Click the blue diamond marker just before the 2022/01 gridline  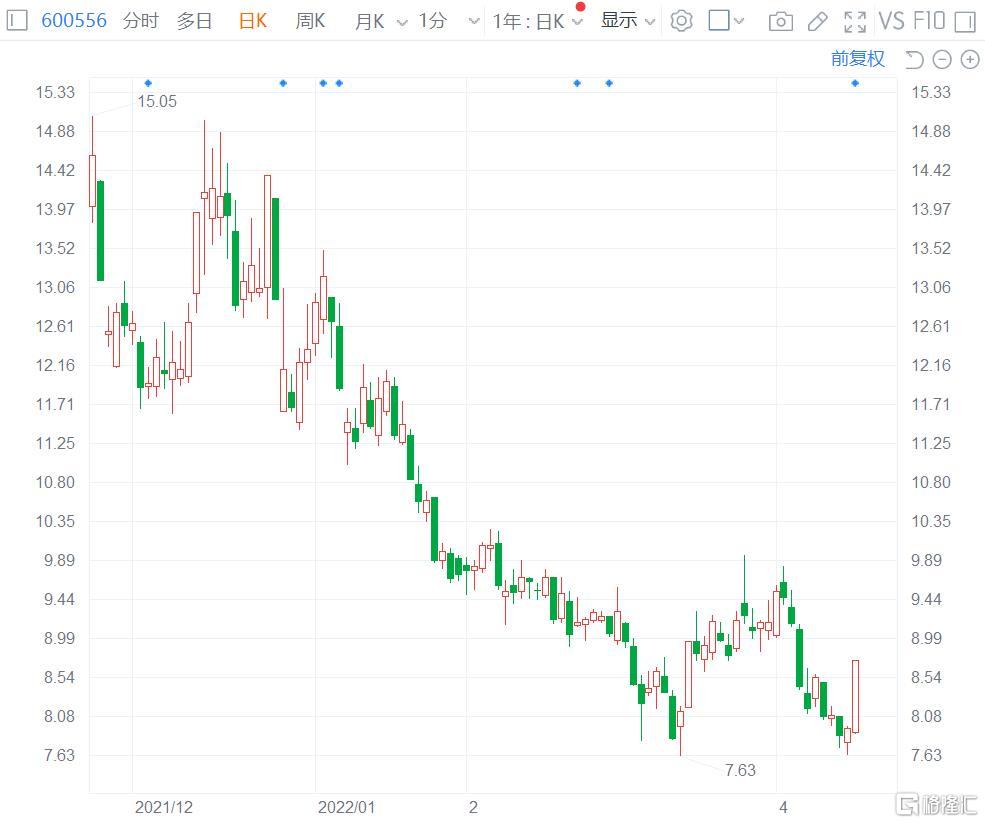[x=283, y=83]
